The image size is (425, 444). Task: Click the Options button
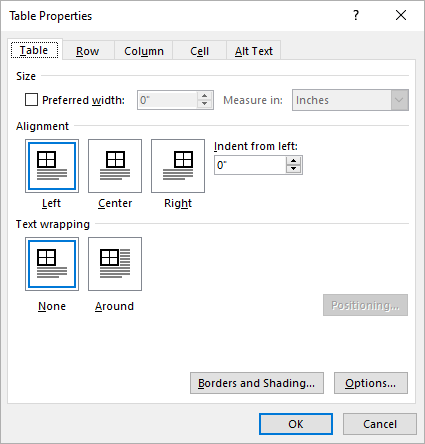click(x=371, y=383)
